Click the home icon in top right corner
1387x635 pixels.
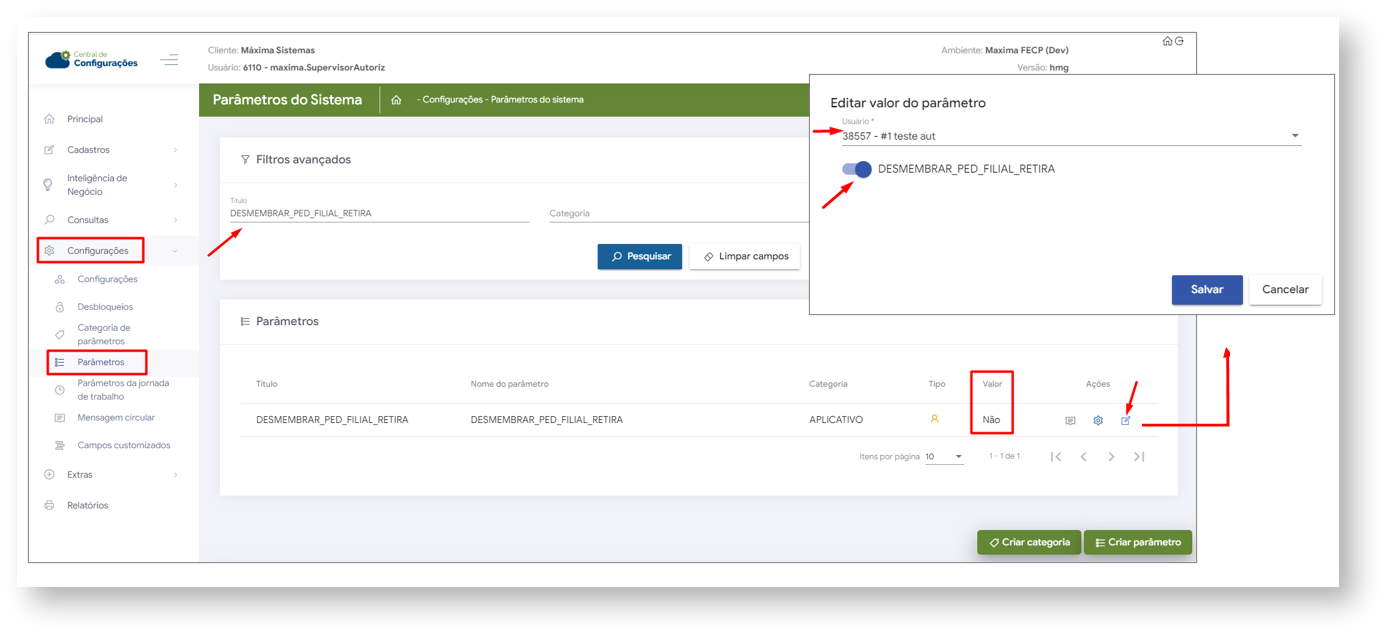coord(1167,41)
